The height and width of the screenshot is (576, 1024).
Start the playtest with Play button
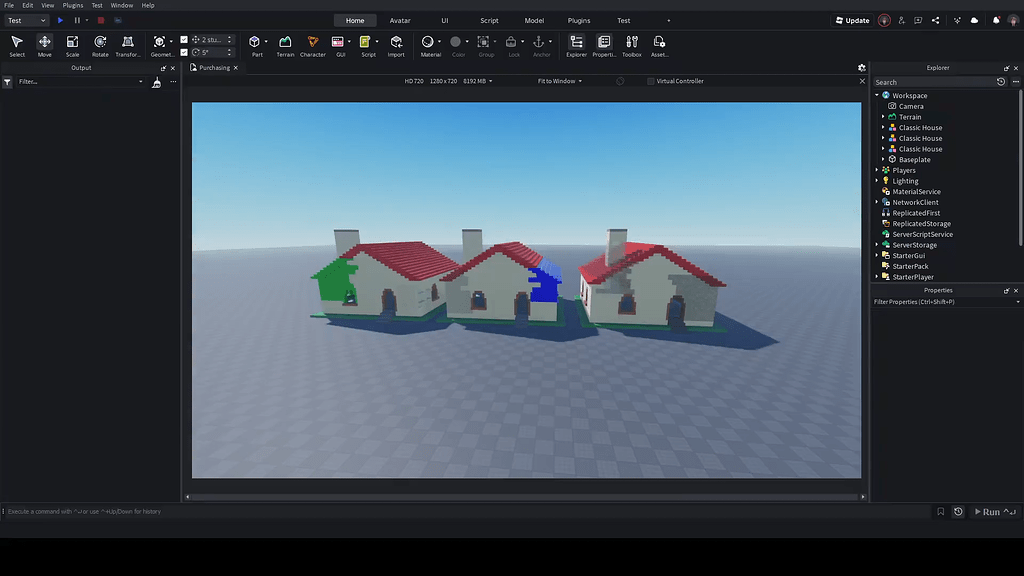click(60, 20)
